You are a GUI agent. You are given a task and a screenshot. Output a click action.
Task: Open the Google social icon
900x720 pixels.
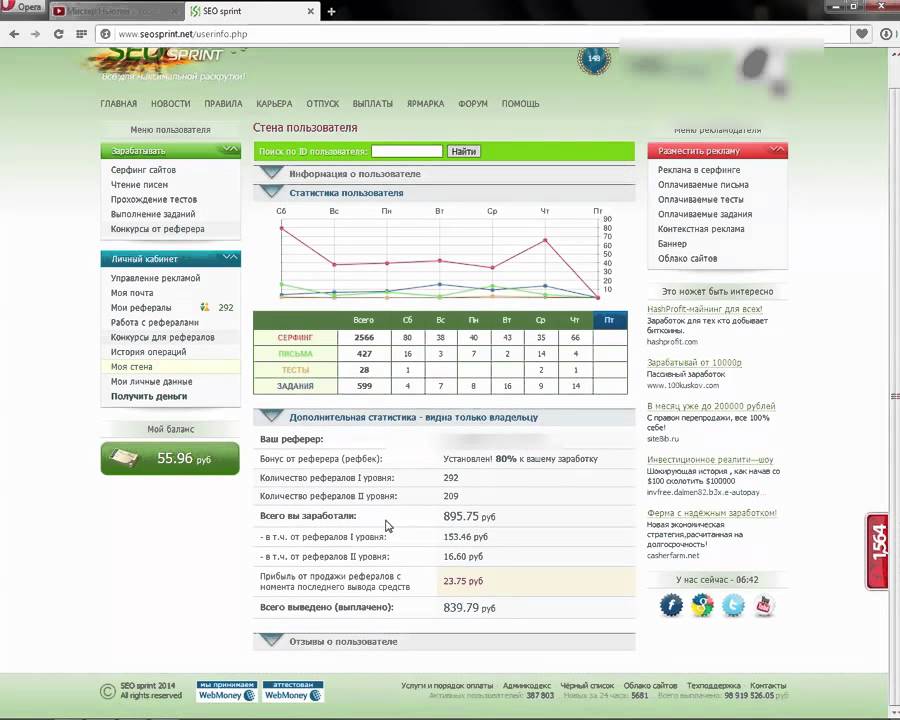(702, 605)
